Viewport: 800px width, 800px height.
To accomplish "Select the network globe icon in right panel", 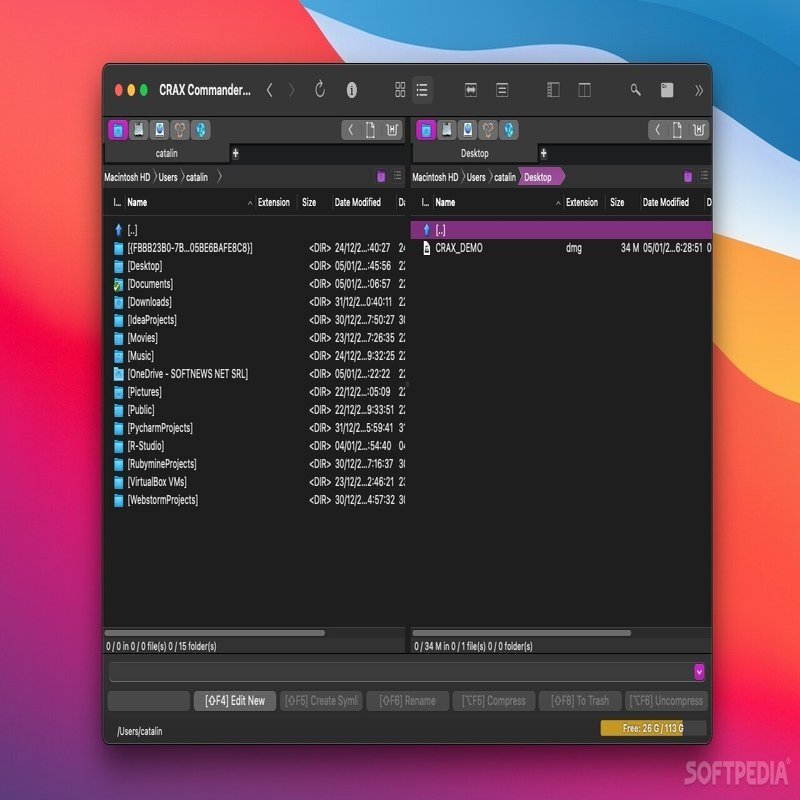I will [509, 130].
